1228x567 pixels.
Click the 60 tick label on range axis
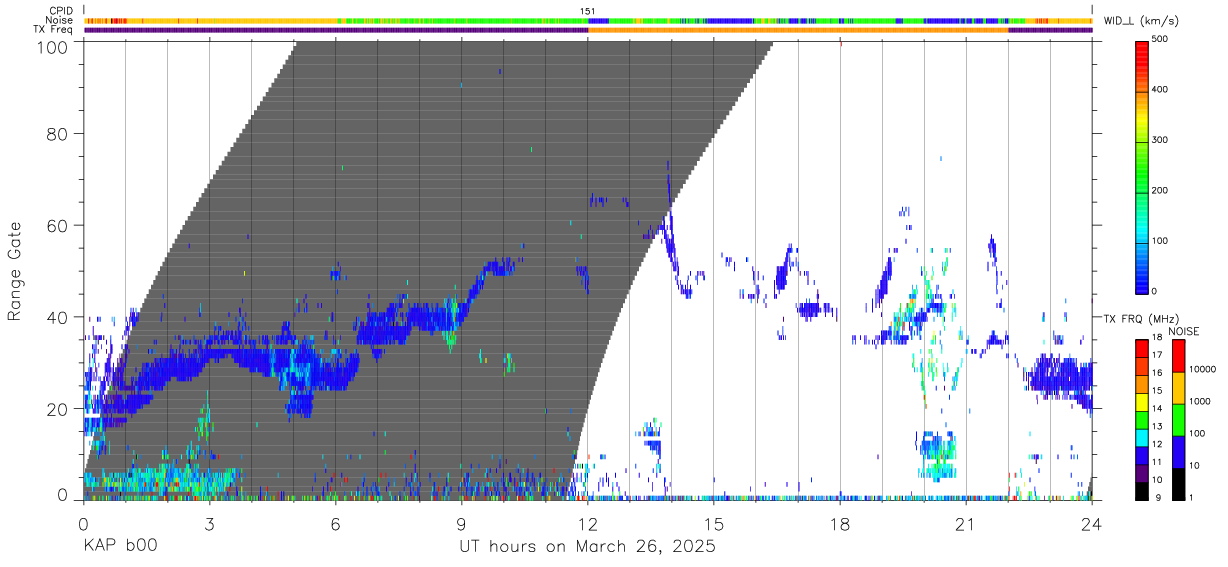57,225
